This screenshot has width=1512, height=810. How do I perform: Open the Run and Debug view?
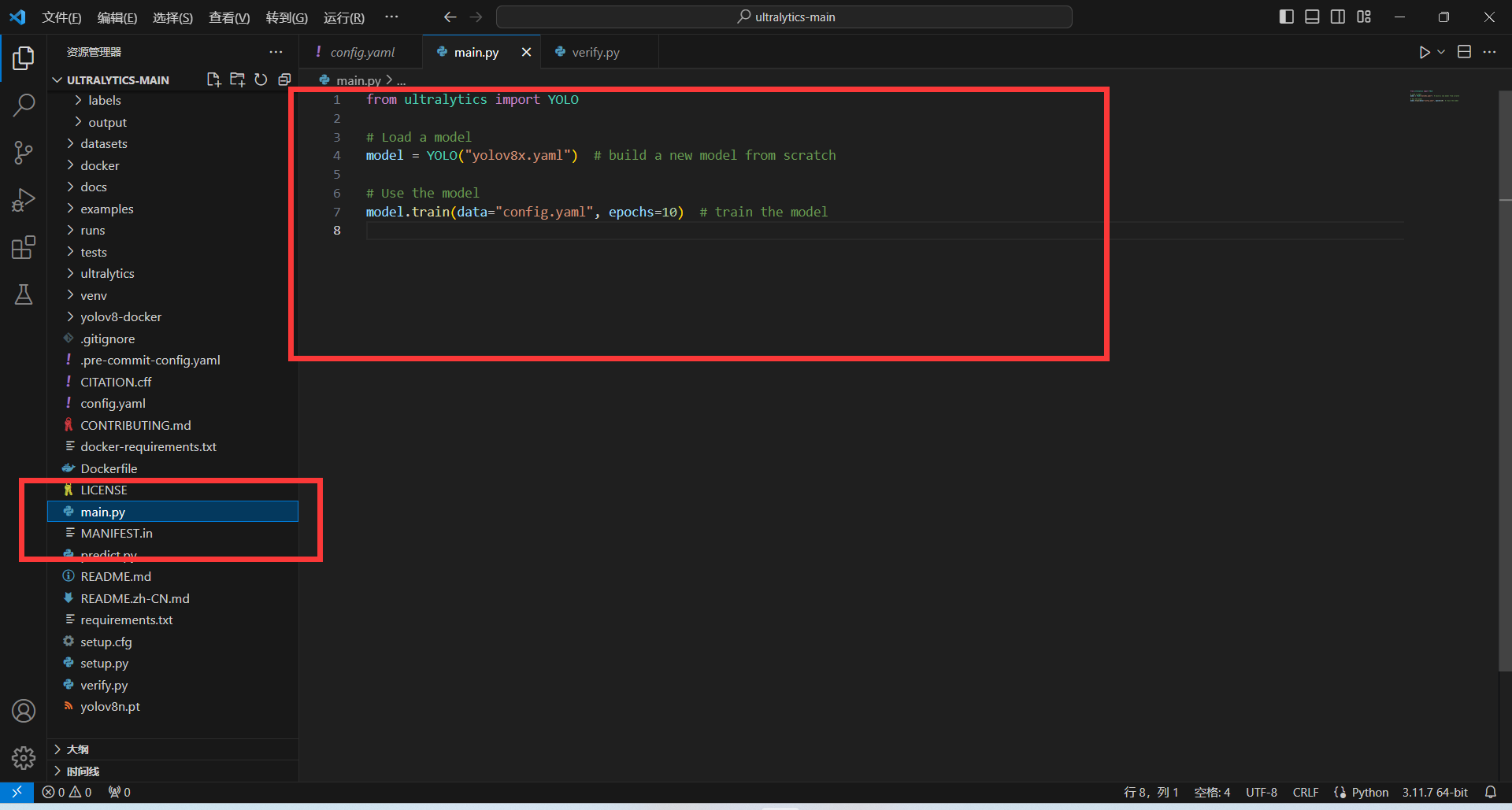[x=24, y=200]
